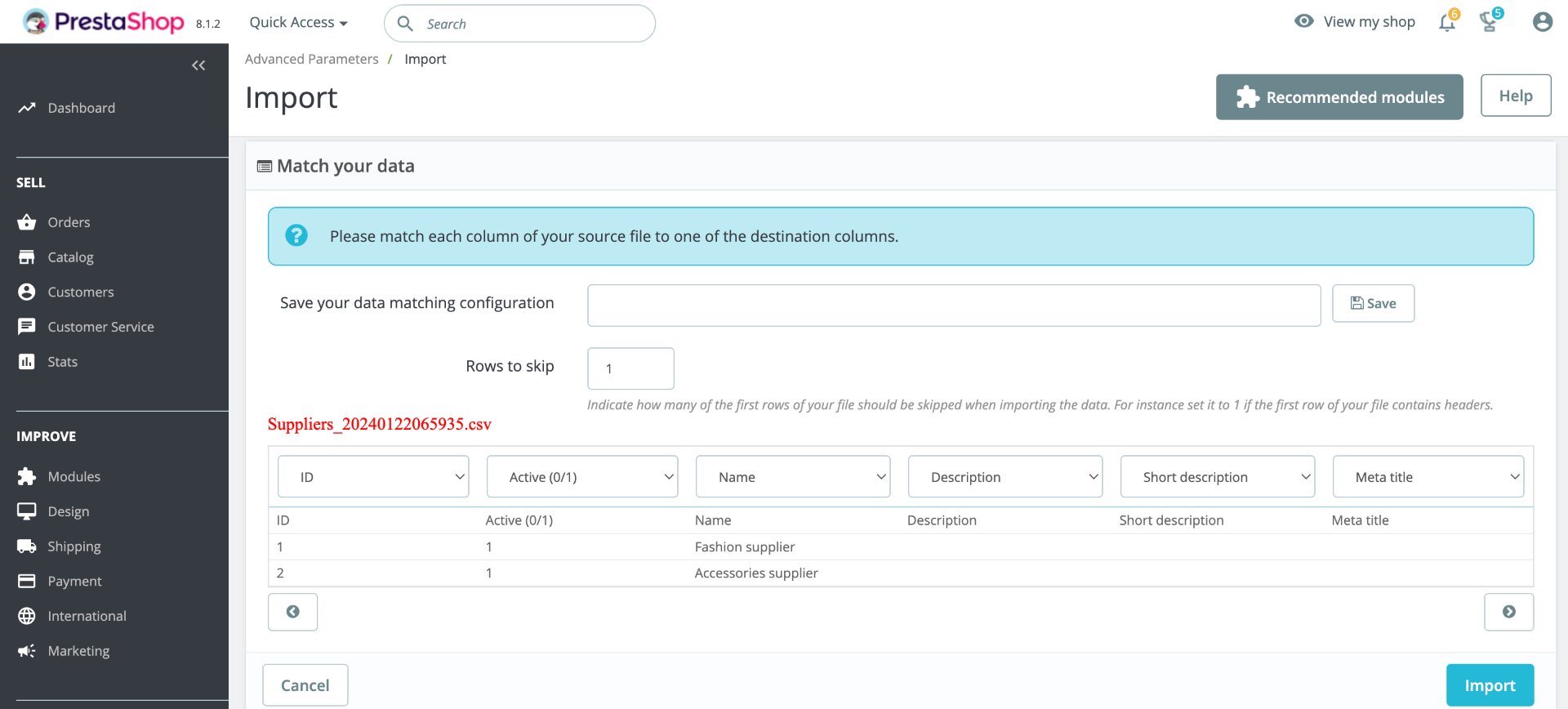Viewport: 1568px width, 709px height.
Task: Focus the configuration name input field
Action: [x=954, y=305]
